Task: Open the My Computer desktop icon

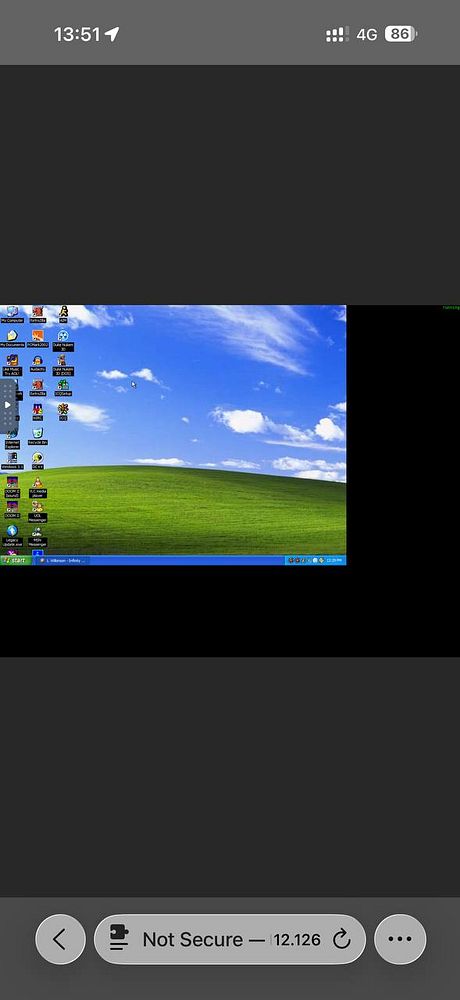Action: (11, 314)
